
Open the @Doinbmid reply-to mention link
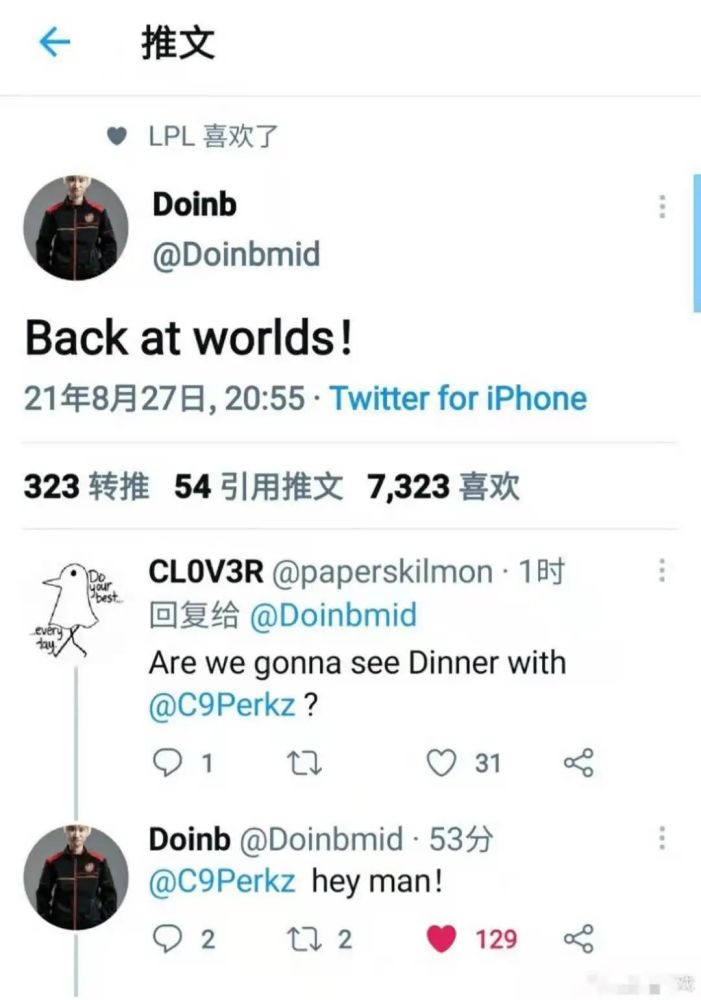(x=333, y=615)
